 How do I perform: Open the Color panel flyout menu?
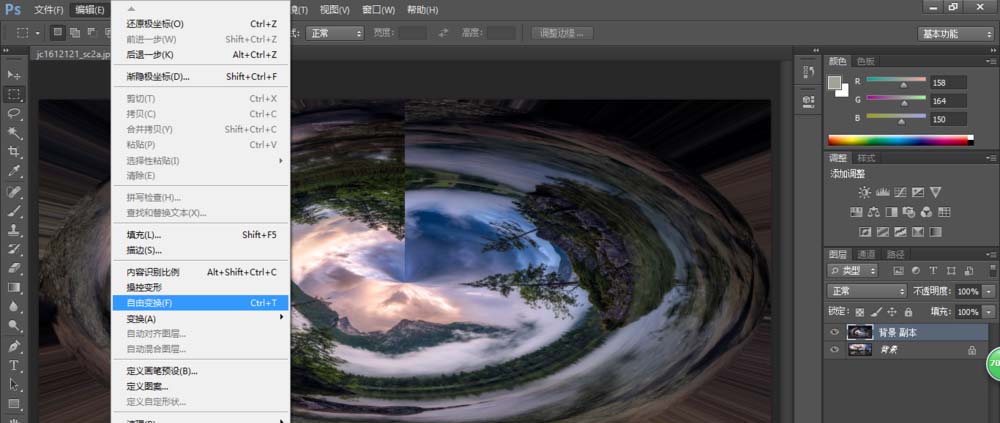(990, 61)
